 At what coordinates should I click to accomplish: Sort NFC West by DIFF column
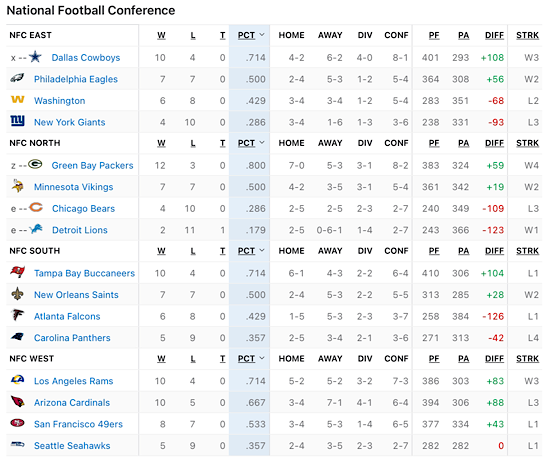point(495,359)
